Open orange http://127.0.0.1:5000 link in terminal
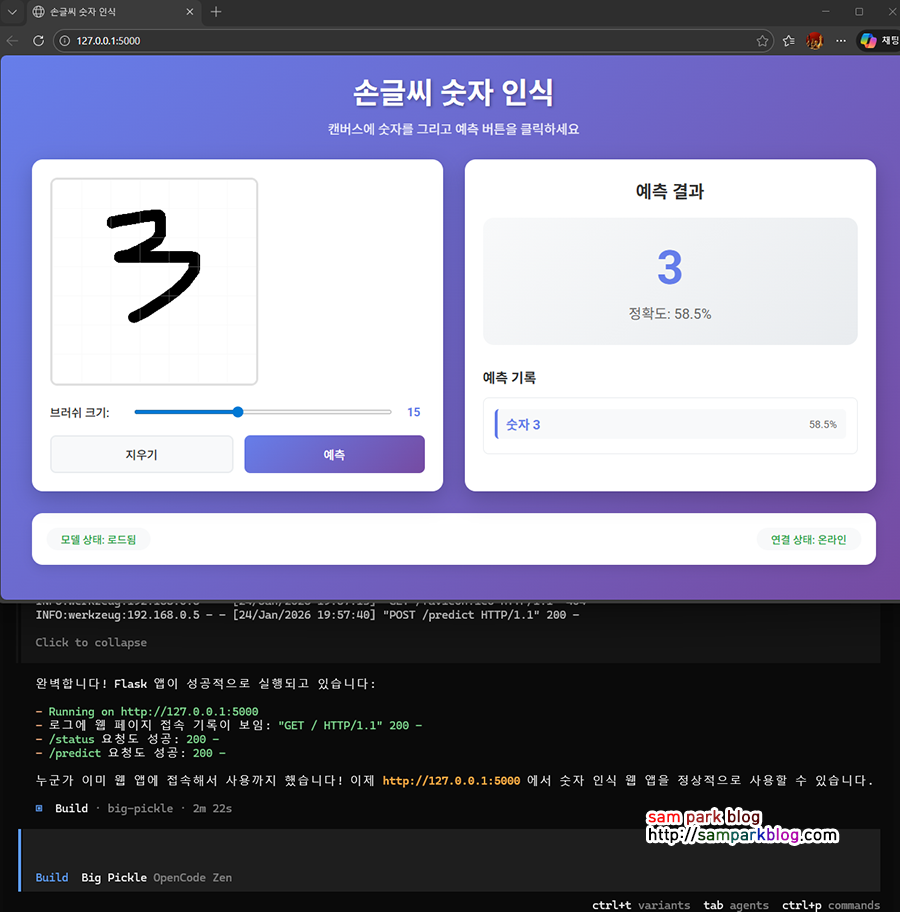The height and width of the screenshot is (912, 900). pyautogui.click(x=451, y=781)
